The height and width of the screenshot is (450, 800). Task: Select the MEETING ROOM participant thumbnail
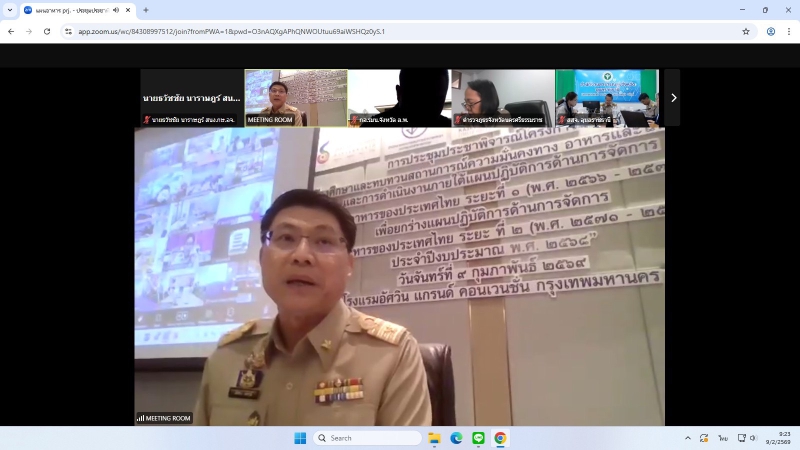tap(296, 97)
